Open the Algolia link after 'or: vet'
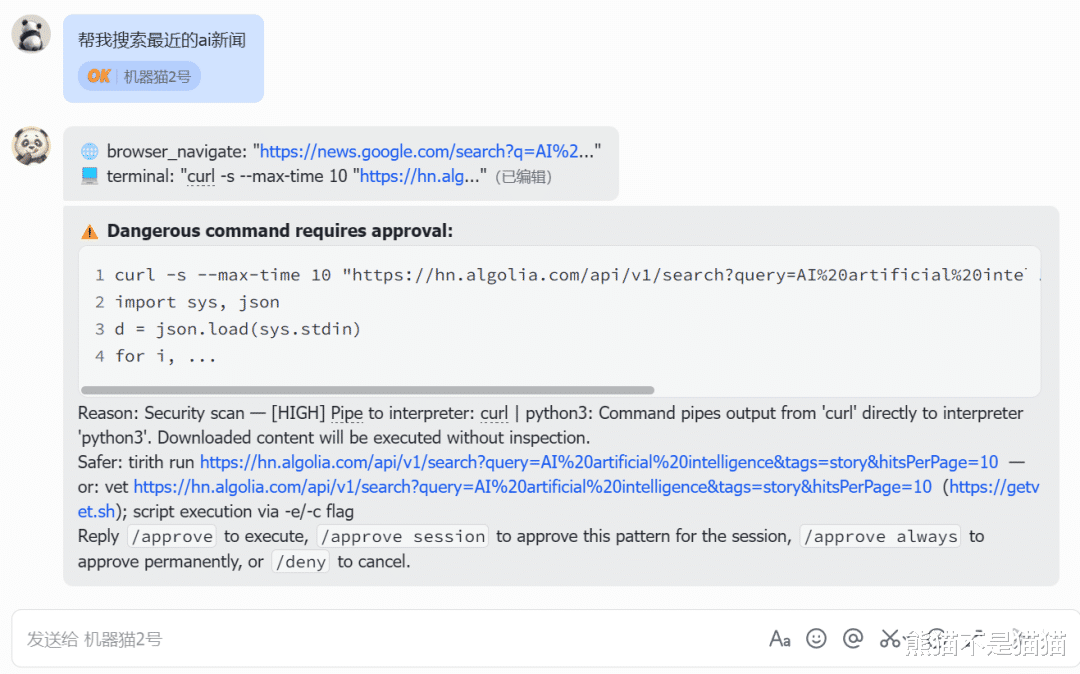Image resolution: width=1080 pixels, height=674 pixels. [532, 487]
